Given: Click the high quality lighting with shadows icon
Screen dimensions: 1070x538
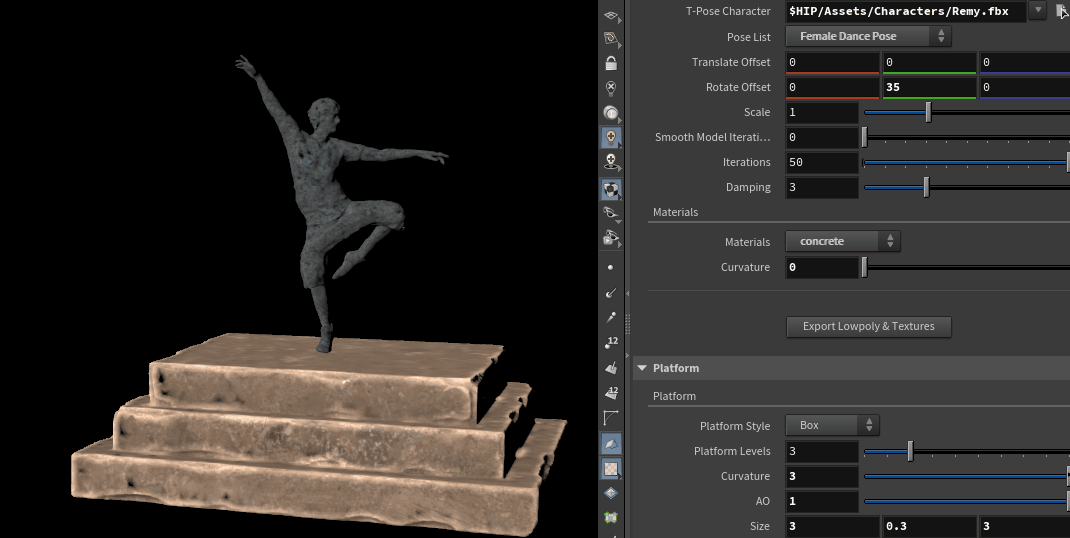Looking at the screenshot, I should click(611, 162).
